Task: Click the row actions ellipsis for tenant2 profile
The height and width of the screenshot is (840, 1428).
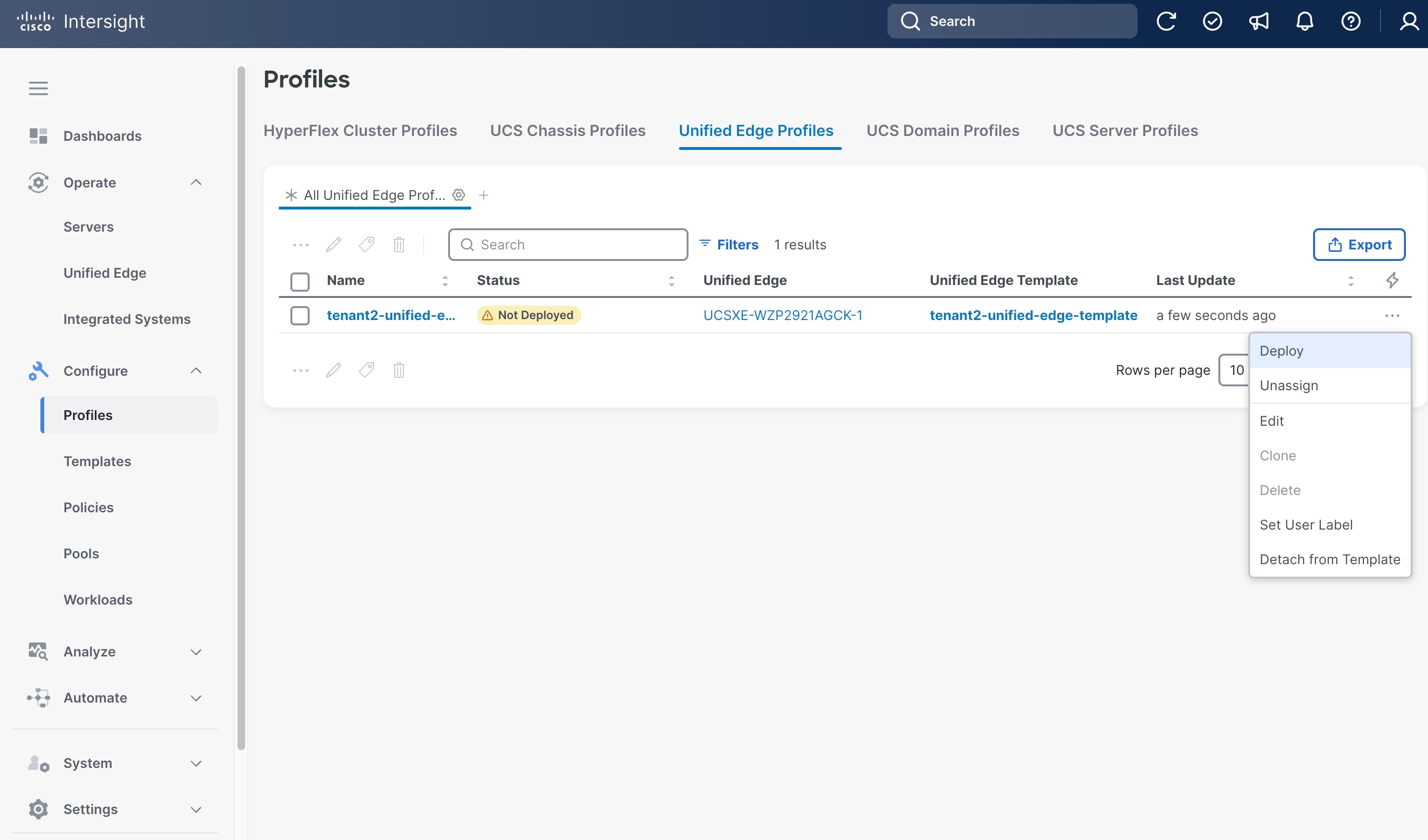Action: click(x=1392, y=316)
